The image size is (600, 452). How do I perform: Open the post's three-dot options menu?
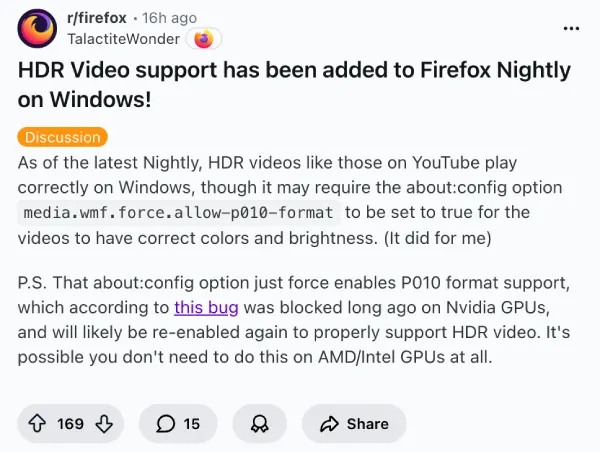(x=571, y=27)
